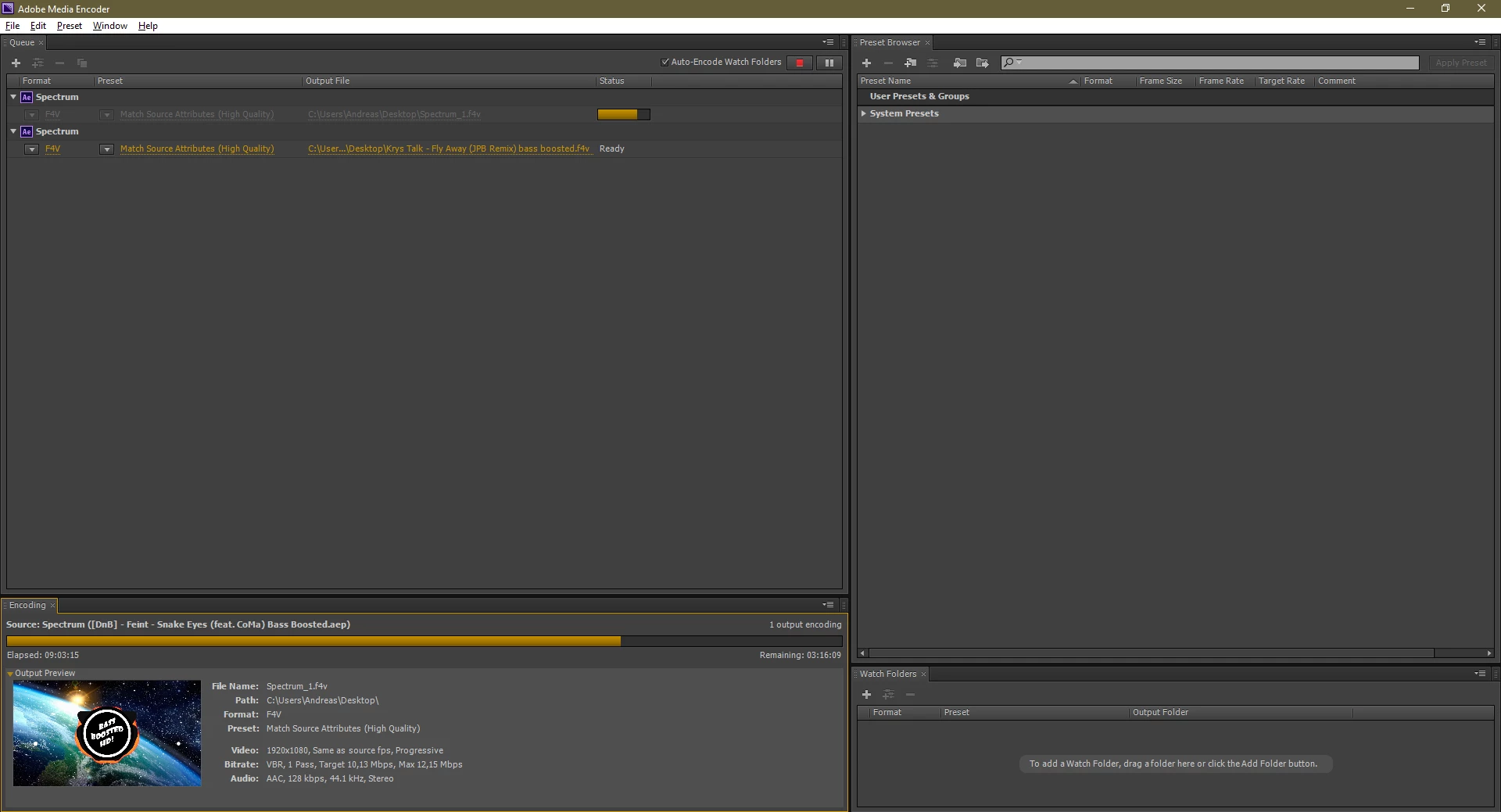
Task: Collapse the second Spectrum source group
Action: [13, 131]
